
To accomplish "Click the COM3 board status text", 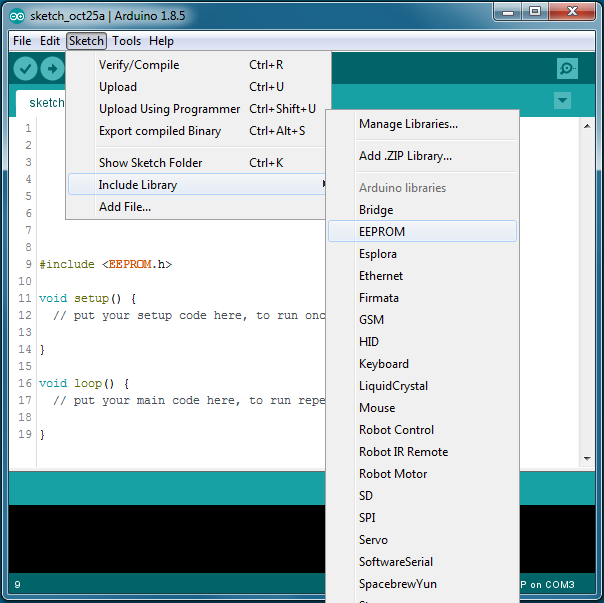I will tap(547, 585).
